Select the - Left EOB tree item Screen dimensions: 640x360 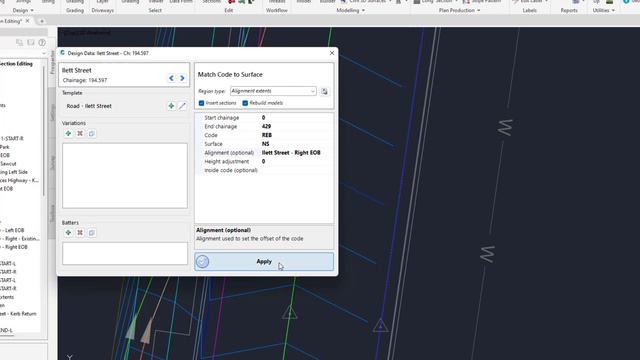coord(12,231)
